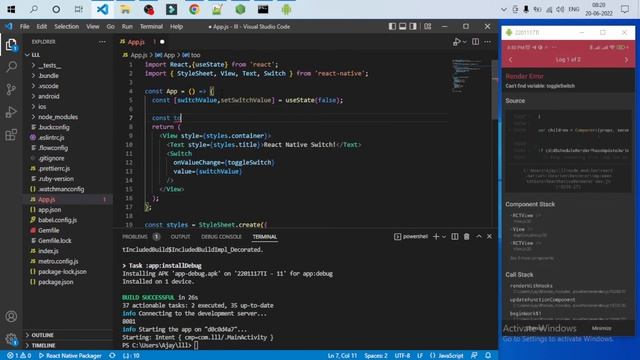Open app.json in the explorer
Viewport: 640px width, 360px height.
pyautogui.click(x=49, y=210)
